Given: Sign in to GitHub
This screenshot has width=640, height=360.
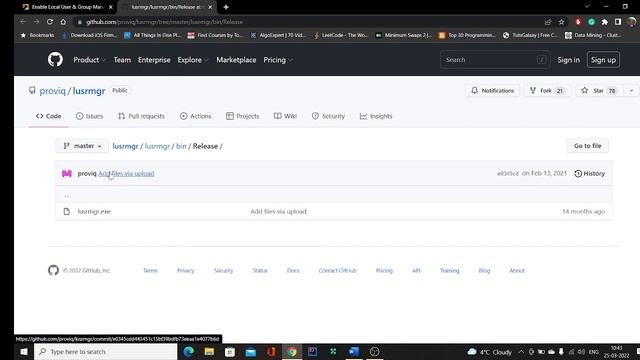Looking at the screenshot, I should point(568,60).
